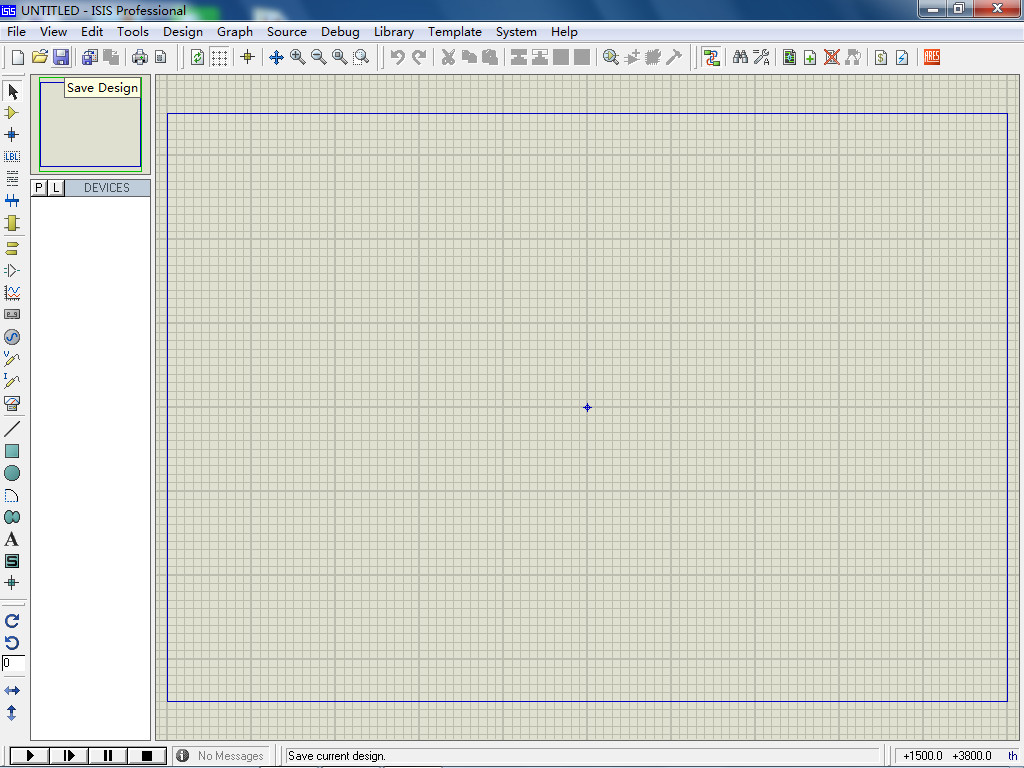The image size is (1024, 768).
Task: Select the 2D circle graphics tool
Action: pos(12,473)
